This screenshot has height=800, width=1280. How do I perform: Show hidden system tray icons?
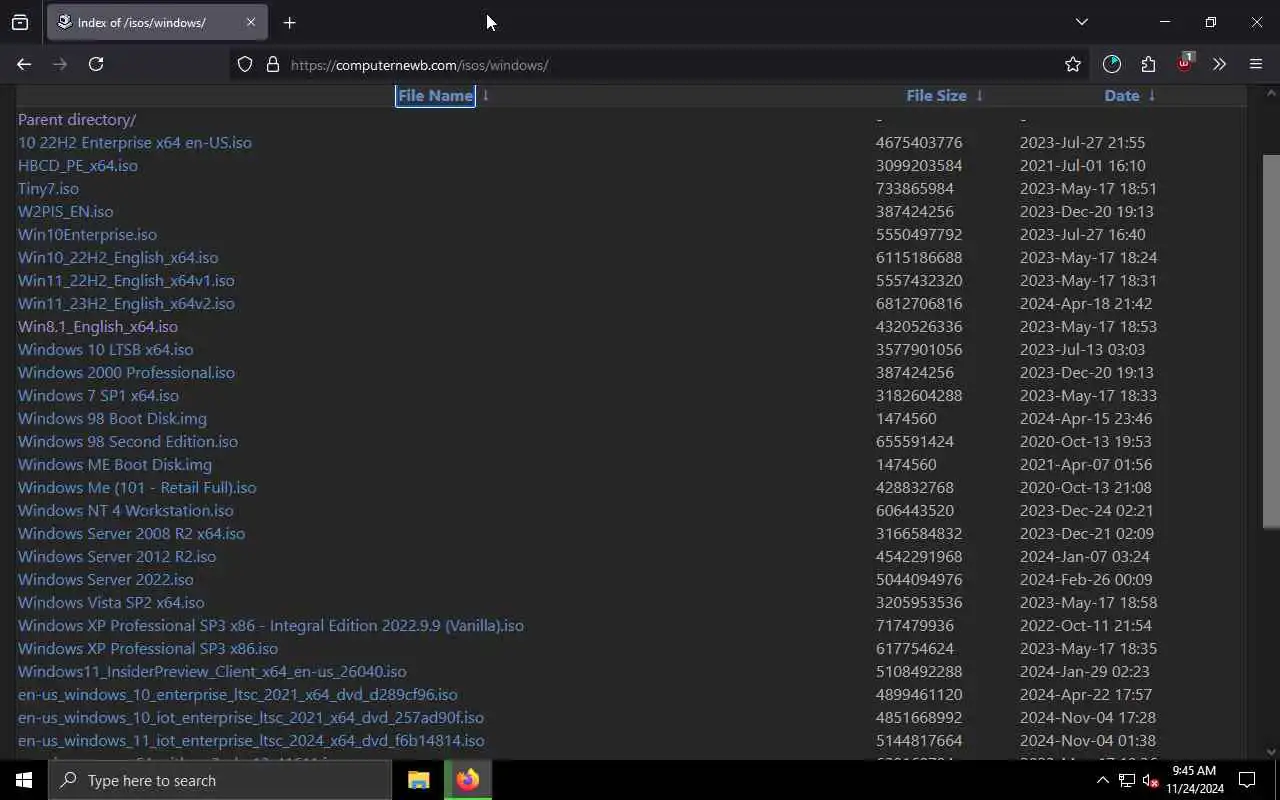(x=1102, y=780)
